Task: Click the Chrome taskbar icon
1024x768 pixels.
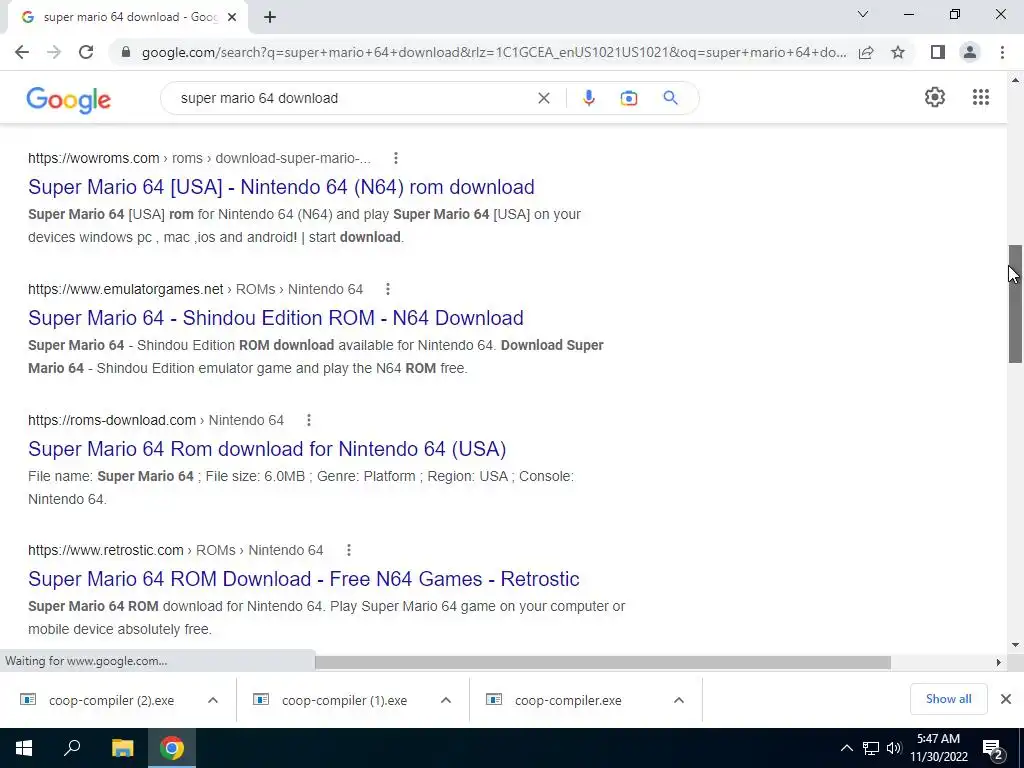Action: tap(172, 748)
